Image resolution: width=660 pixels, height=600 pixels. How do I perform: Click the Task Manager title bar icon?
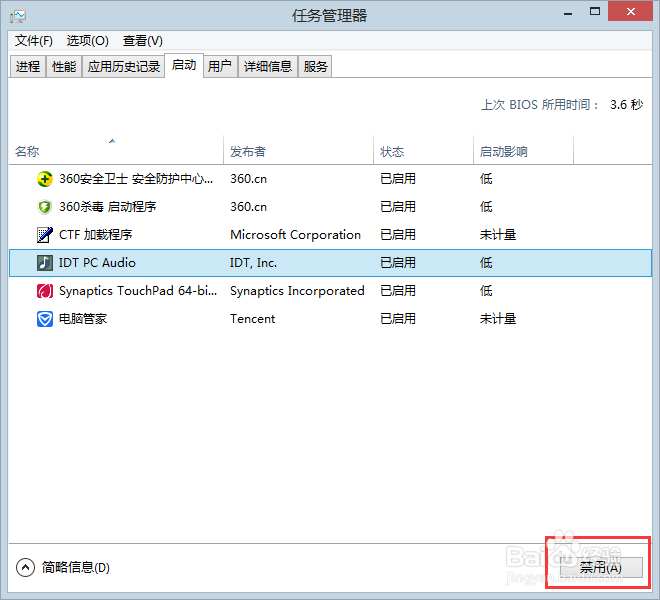click(x=18, y=16)
